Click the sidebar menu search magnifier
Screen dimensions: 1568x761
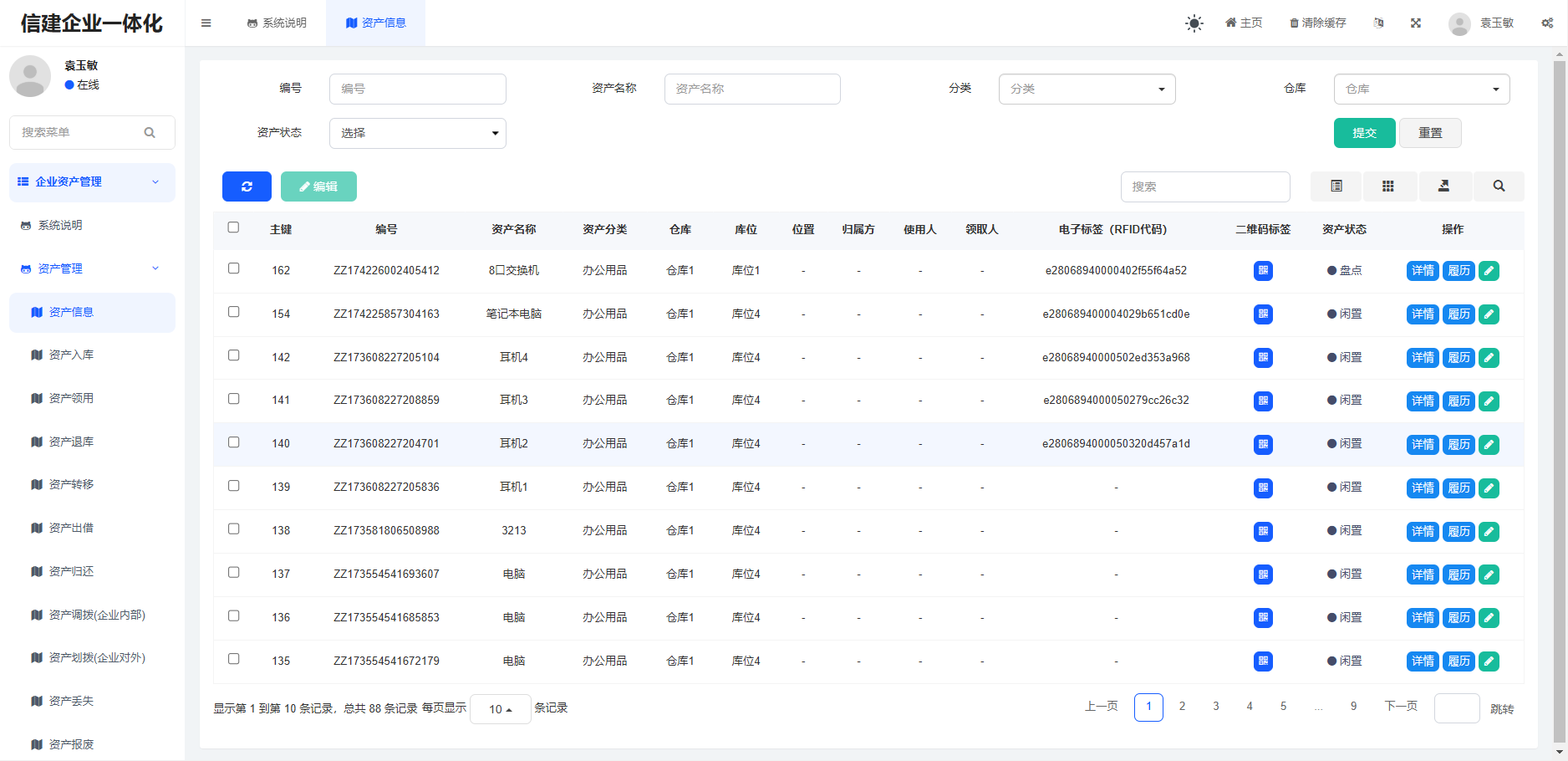point(150,132)
